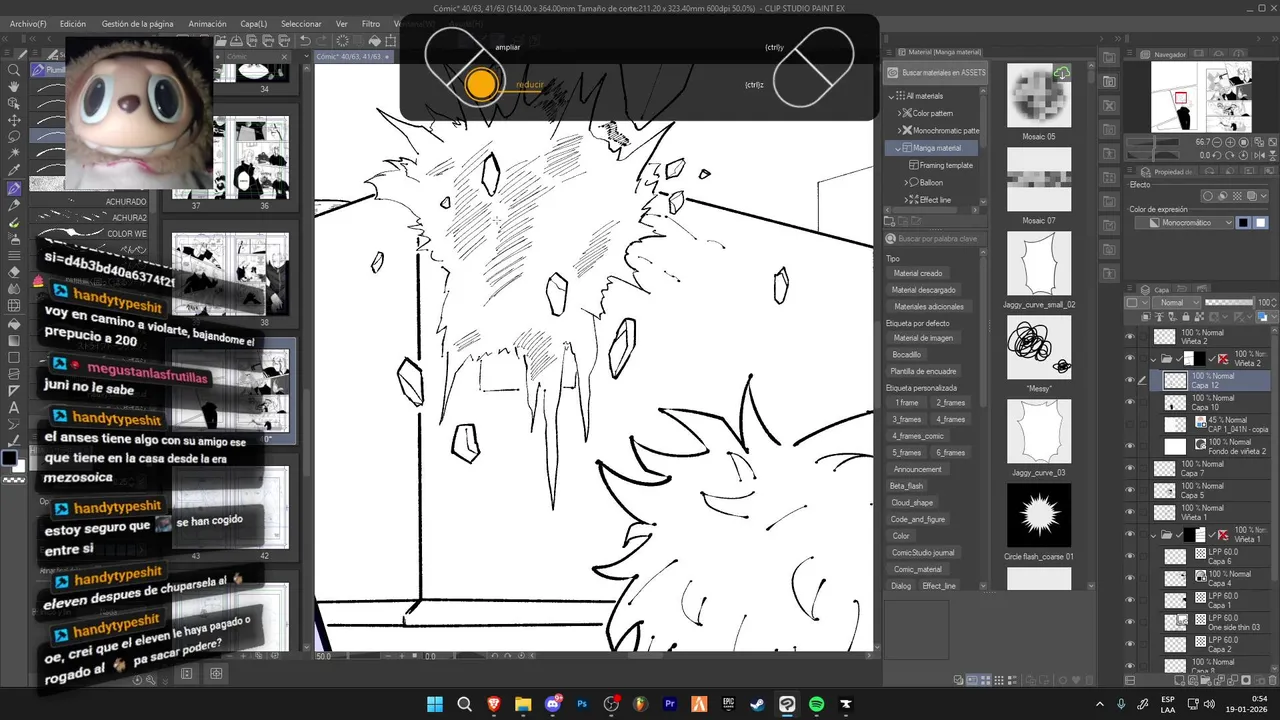
Task: Expand the Effect line folder
Action: coord(907,200)
